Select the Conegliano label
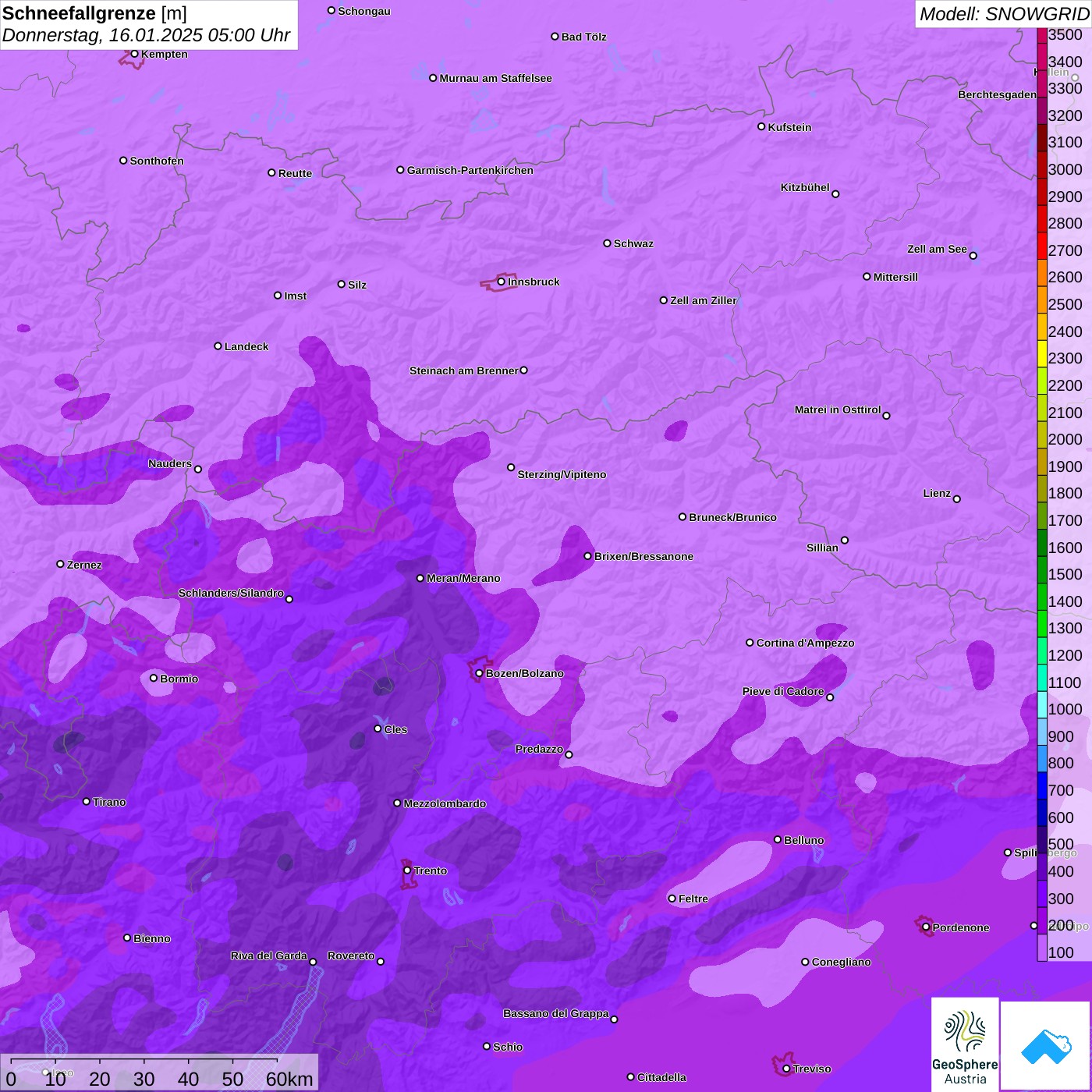Image resolution: width=1092 pixels, height=1092 pixels. point(841,962)
